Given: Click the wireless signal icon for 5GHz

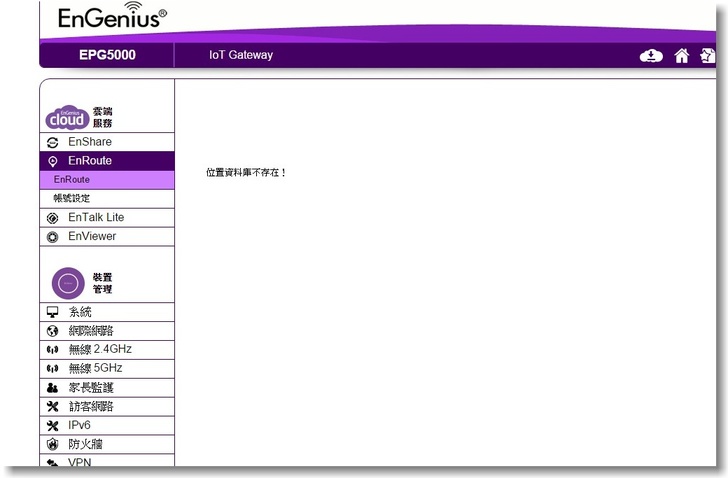Looking at the screenshot, I should [52, 368].
